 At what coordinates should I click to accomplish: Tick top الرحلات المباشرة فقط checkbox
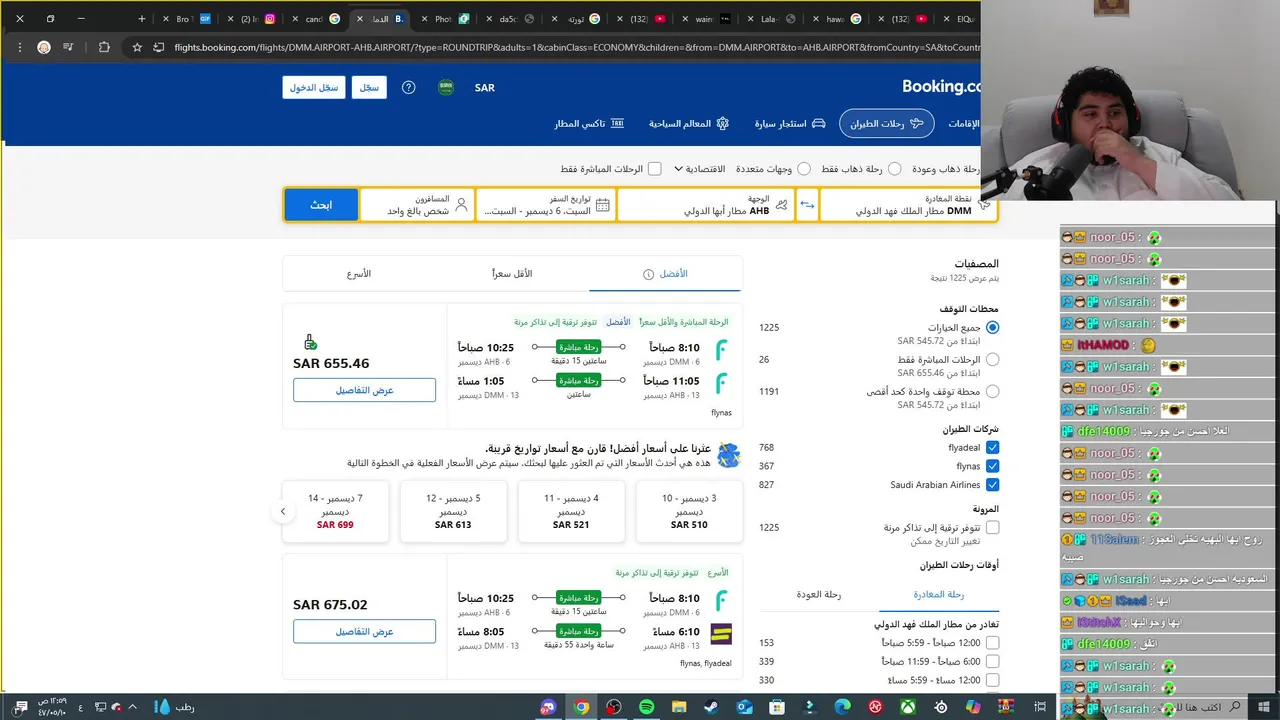click(654, 169)
